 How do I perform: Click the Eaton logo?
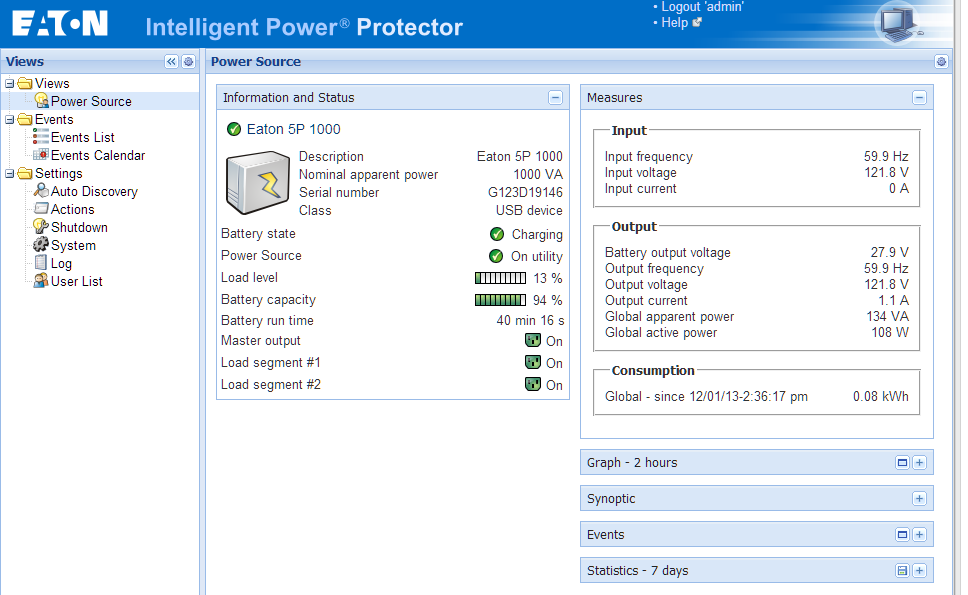pyautogui.click(x=60, y=24)
